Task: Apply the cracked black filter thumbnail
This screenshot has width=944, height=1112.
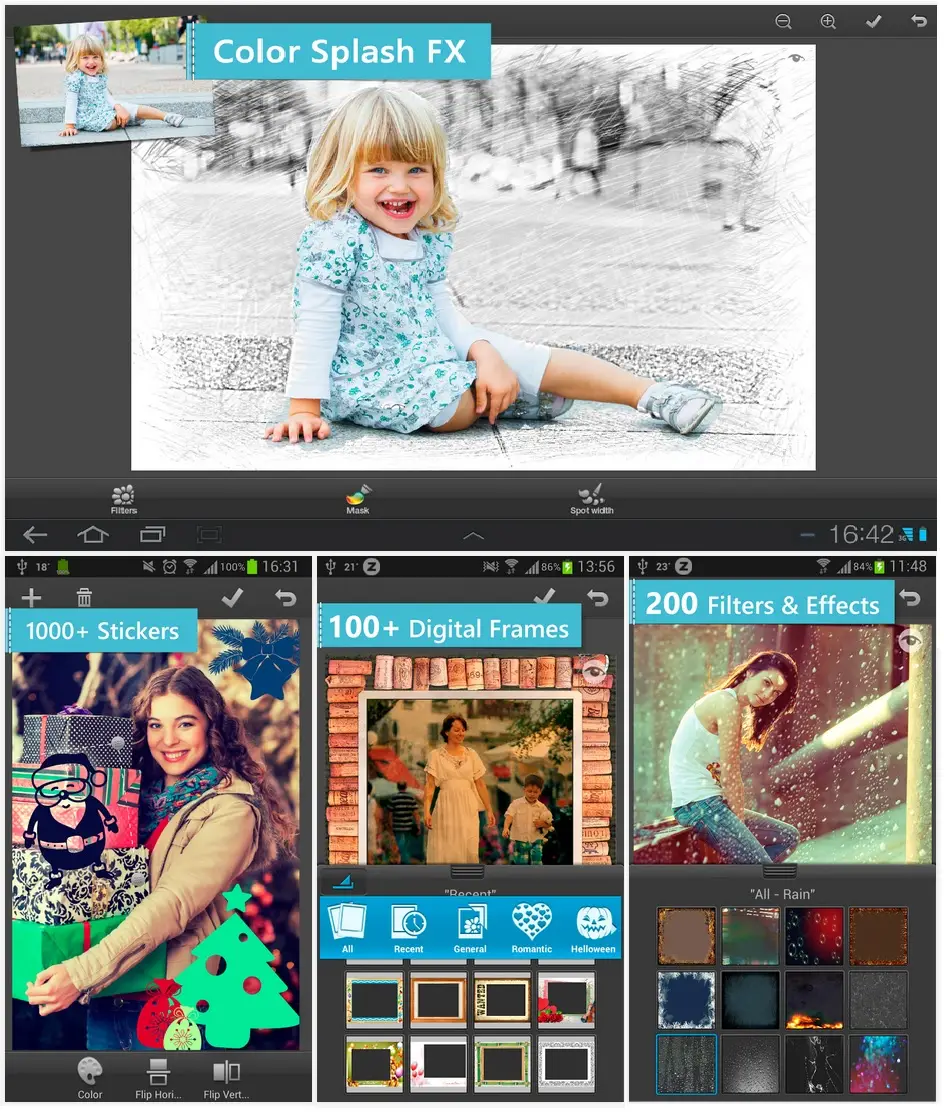Action: 814,1064
